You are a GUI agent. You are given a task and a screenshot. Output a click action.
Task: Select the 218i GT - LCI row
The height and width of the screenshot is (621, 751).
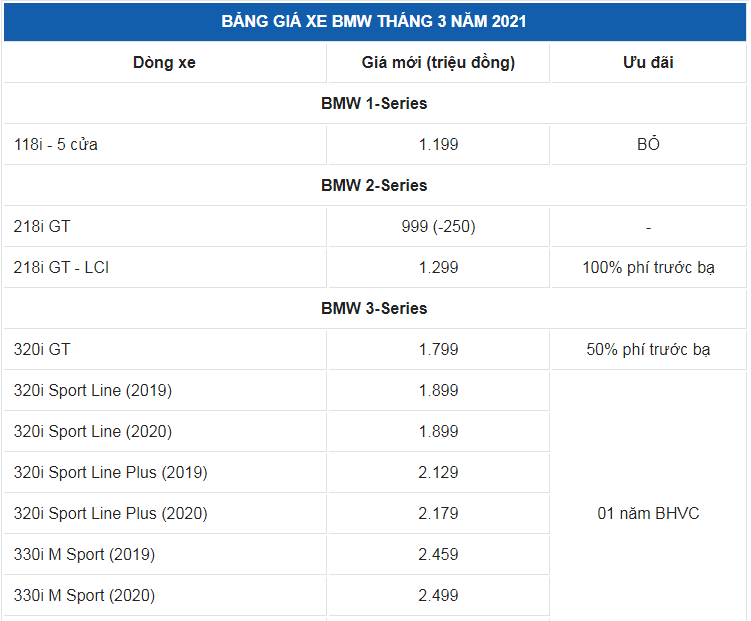pyautogui.click(x=375, y=268)
